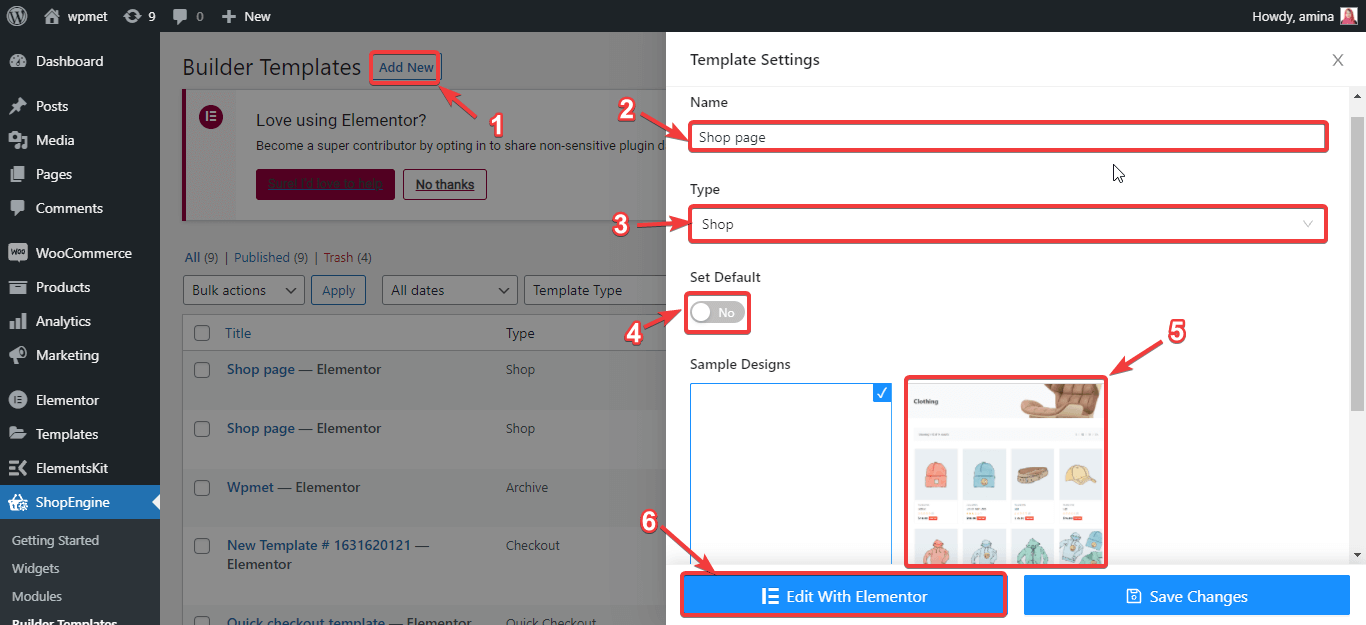Screen dimensions: 1366x625
Task: Click Edit With Elementor button
Action: tap(844, 596)
